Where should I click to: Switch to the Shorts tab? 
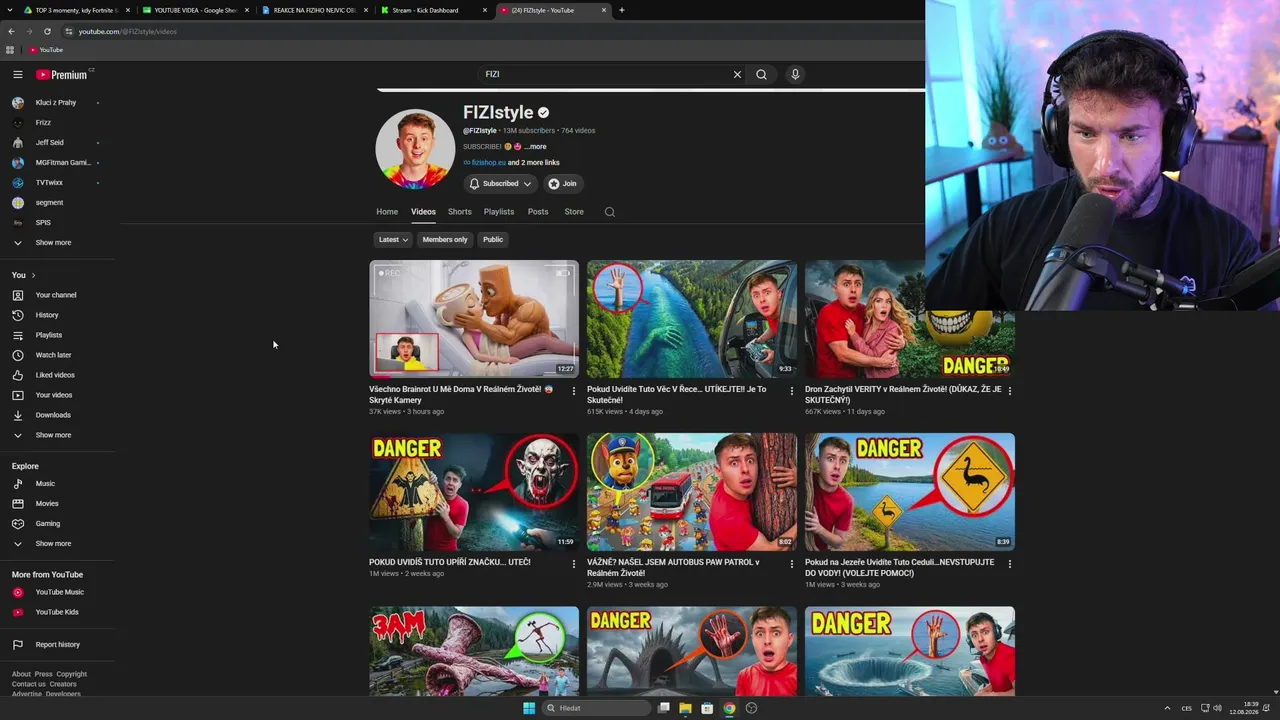point(460,212)
